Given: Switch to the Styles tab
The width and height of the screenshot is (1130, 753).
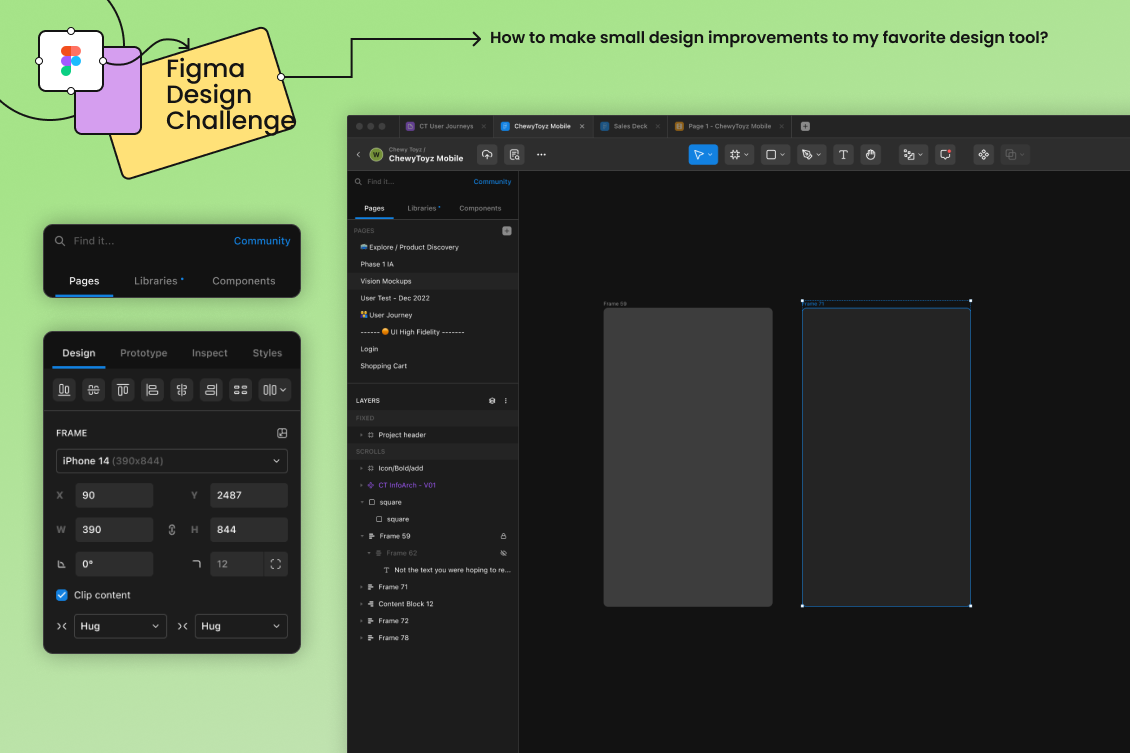Looking at the screenshot, I should [x=267, y=353].
